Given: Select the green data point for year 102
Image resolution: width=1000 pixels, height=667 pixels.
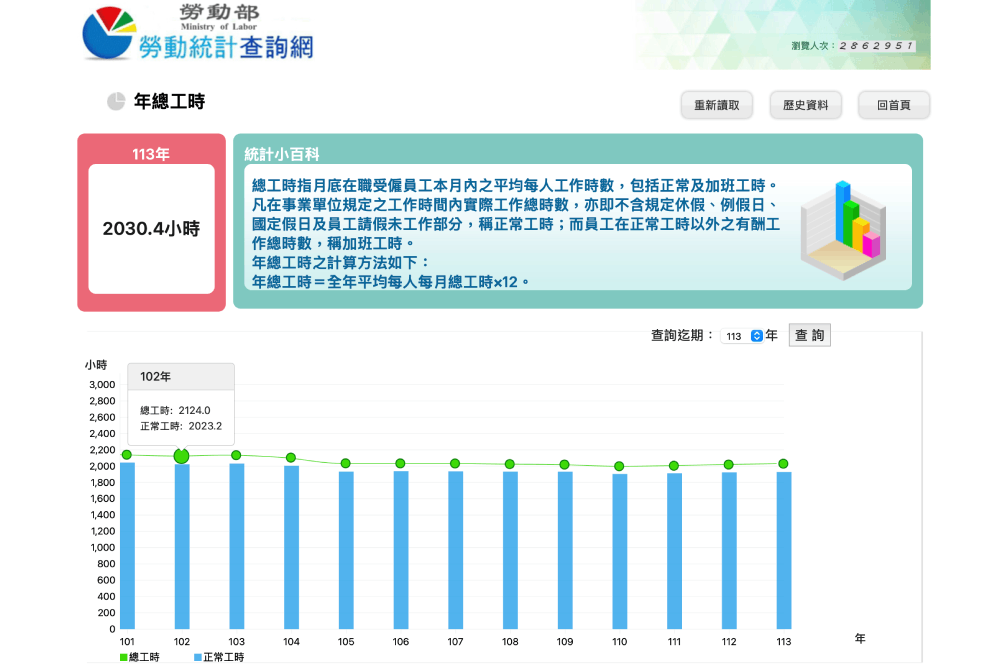Looking at the screenshot, I should (x=181, y=456).
